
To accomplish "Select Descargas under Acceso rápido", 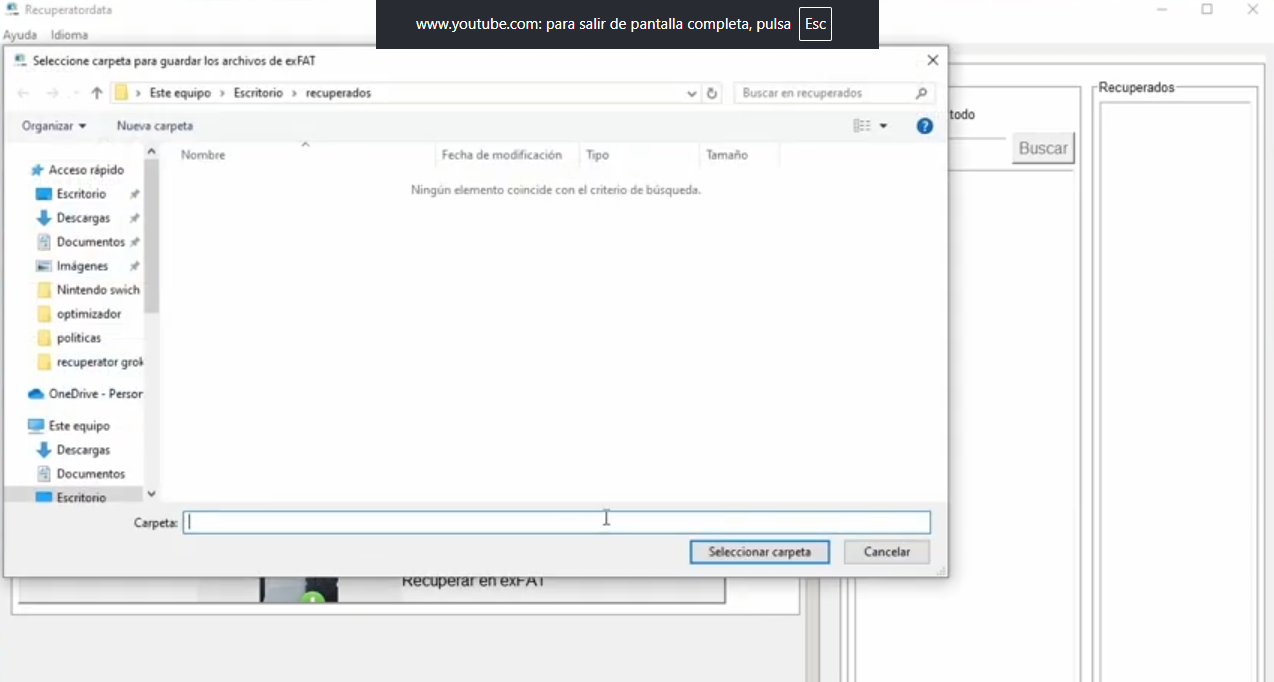I will (x=83, y=218).
